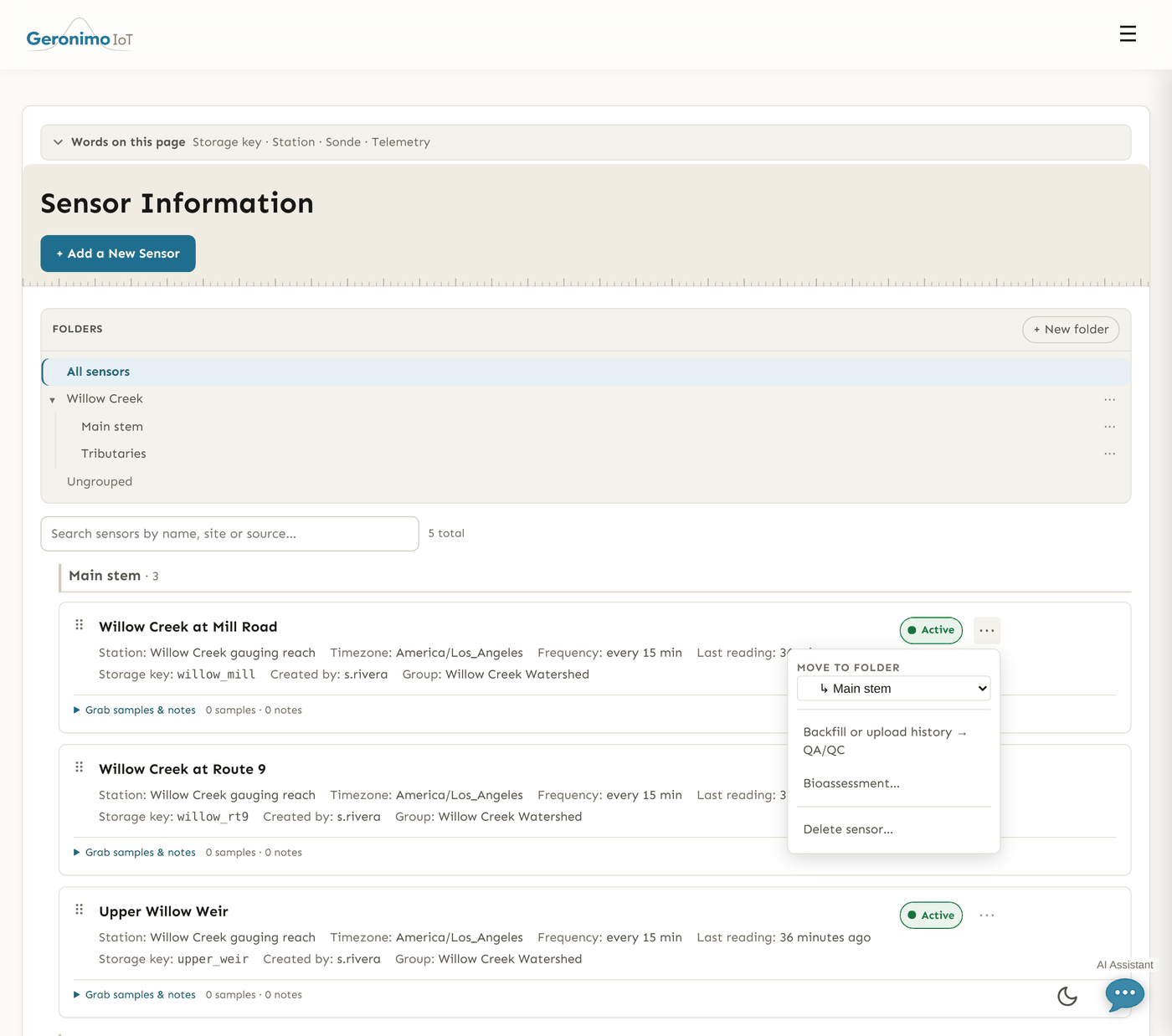Screen dimensions: 1172x1036
Task: Grab drag handle of Willow Creek at Route 9
Action: point(80,767)
